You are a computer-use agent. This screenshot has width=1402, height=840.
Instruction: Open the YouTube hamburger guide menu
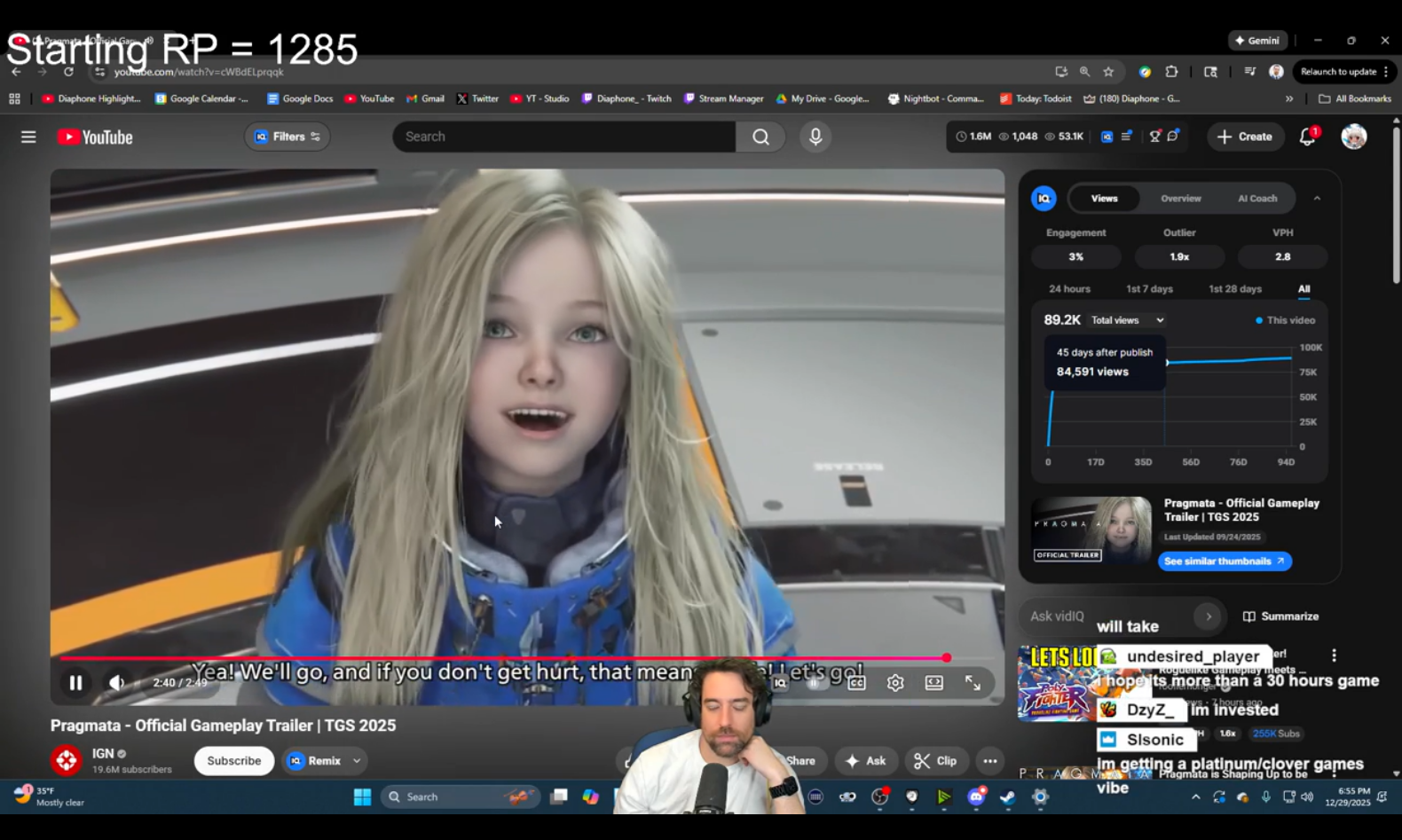point(28,137)
